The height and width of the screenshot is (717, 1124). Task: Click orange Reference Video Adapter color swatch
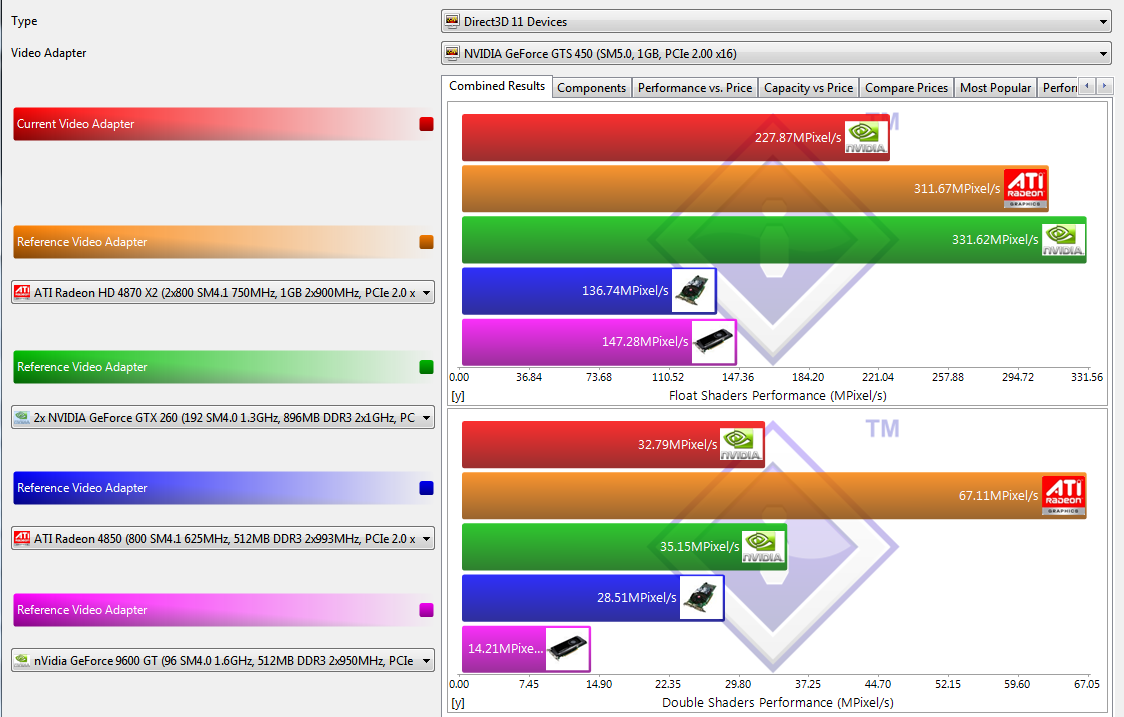tap(427, 242)
